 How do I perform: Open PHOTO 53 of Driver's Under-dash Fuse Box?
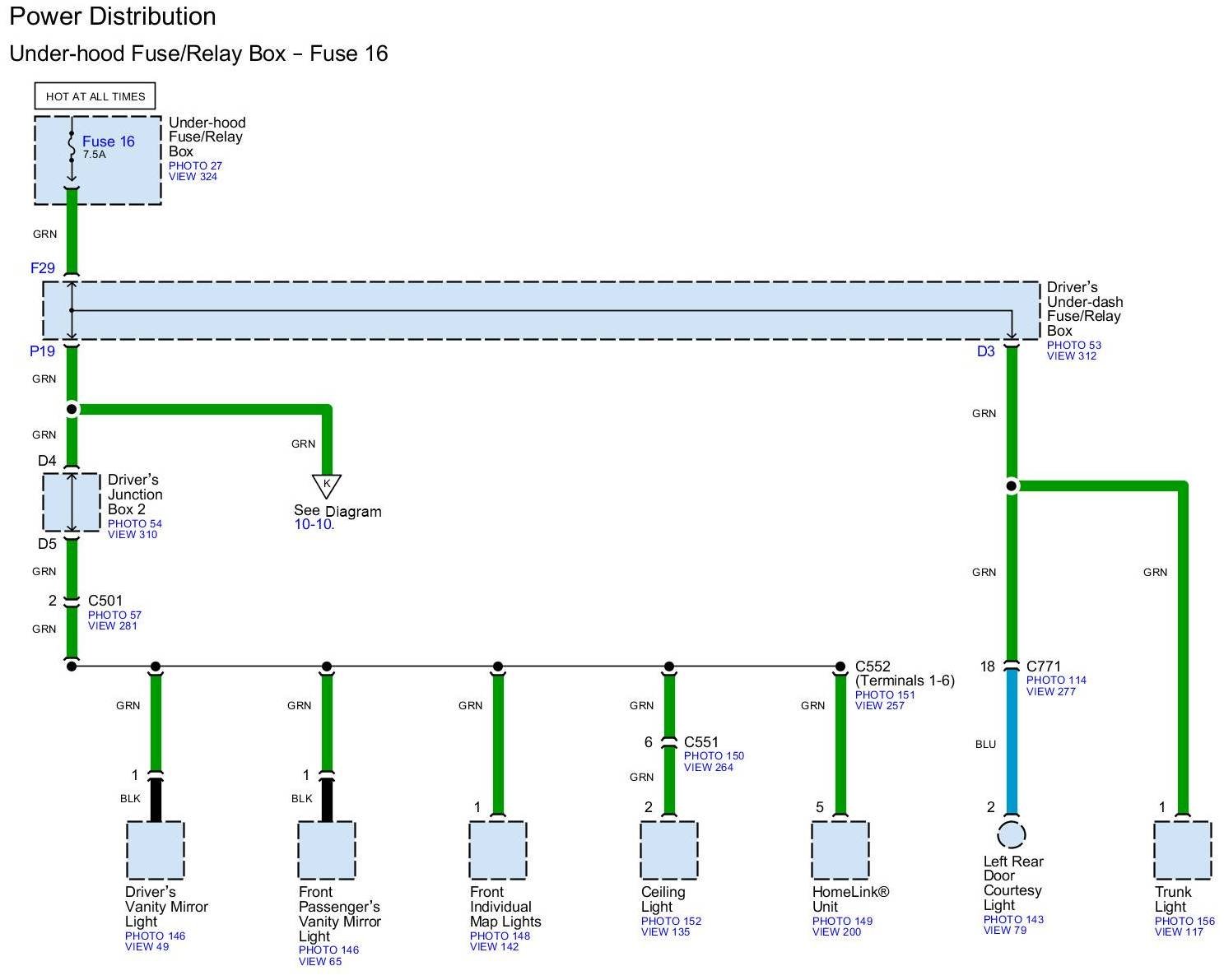pos(1073,345)
